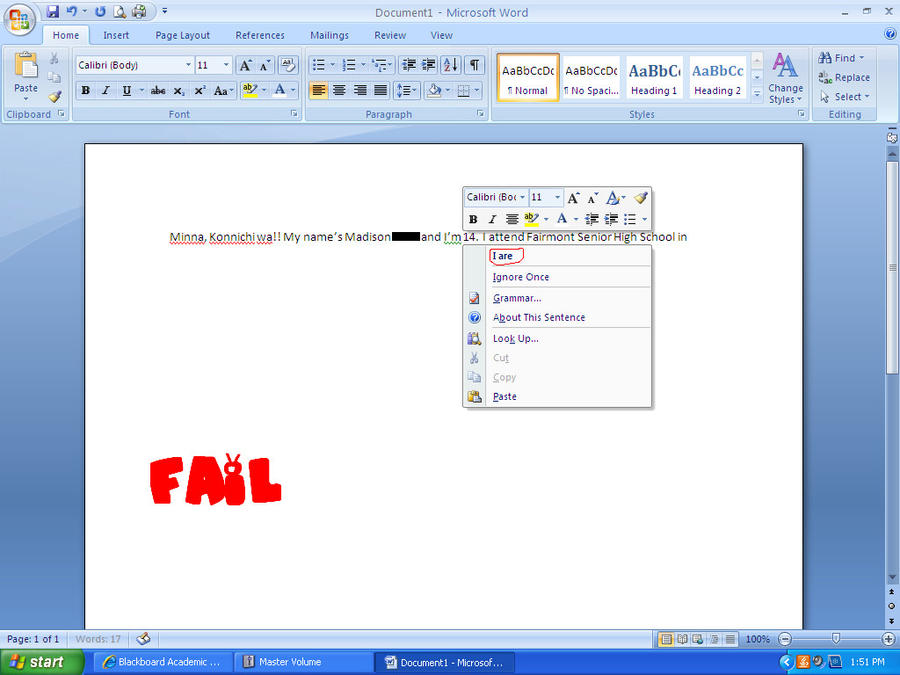Open Select dropdown in Editing group
The width and height of the screenshot is (900, 675).
point(845,96)
